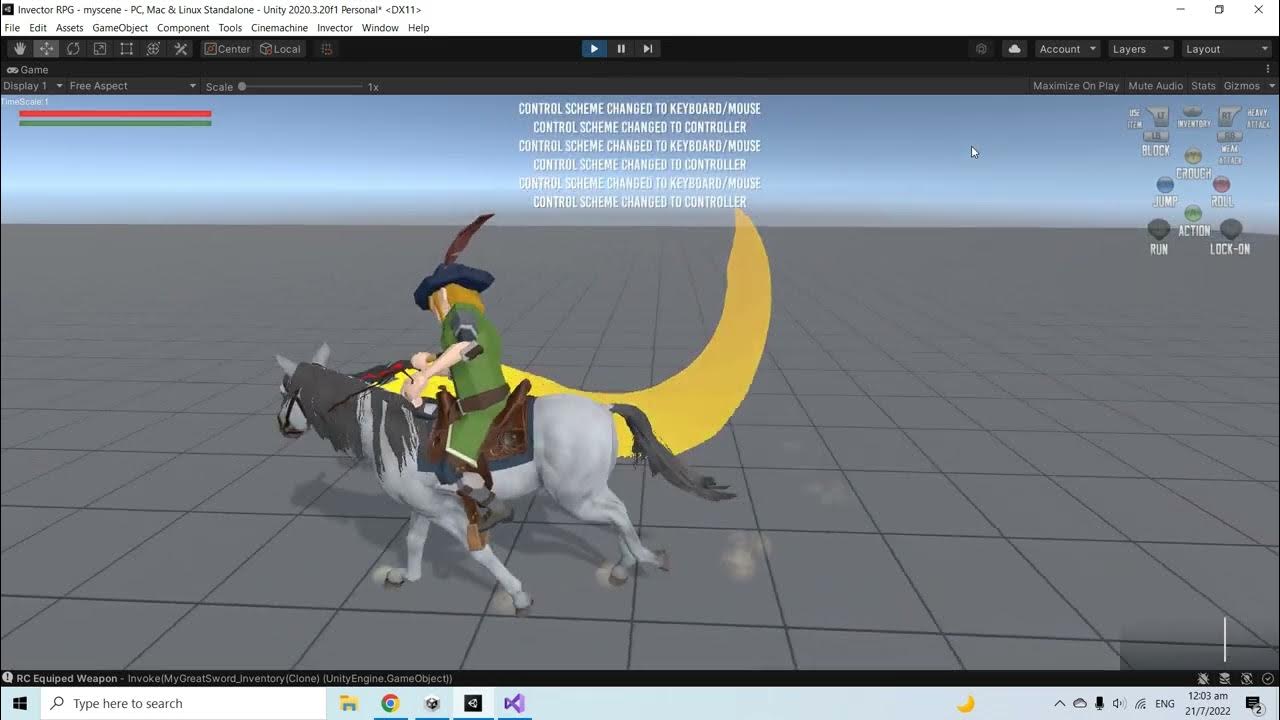Open the Edit menu
This screenshot has height=720, width=1280.
click(38, 28)
